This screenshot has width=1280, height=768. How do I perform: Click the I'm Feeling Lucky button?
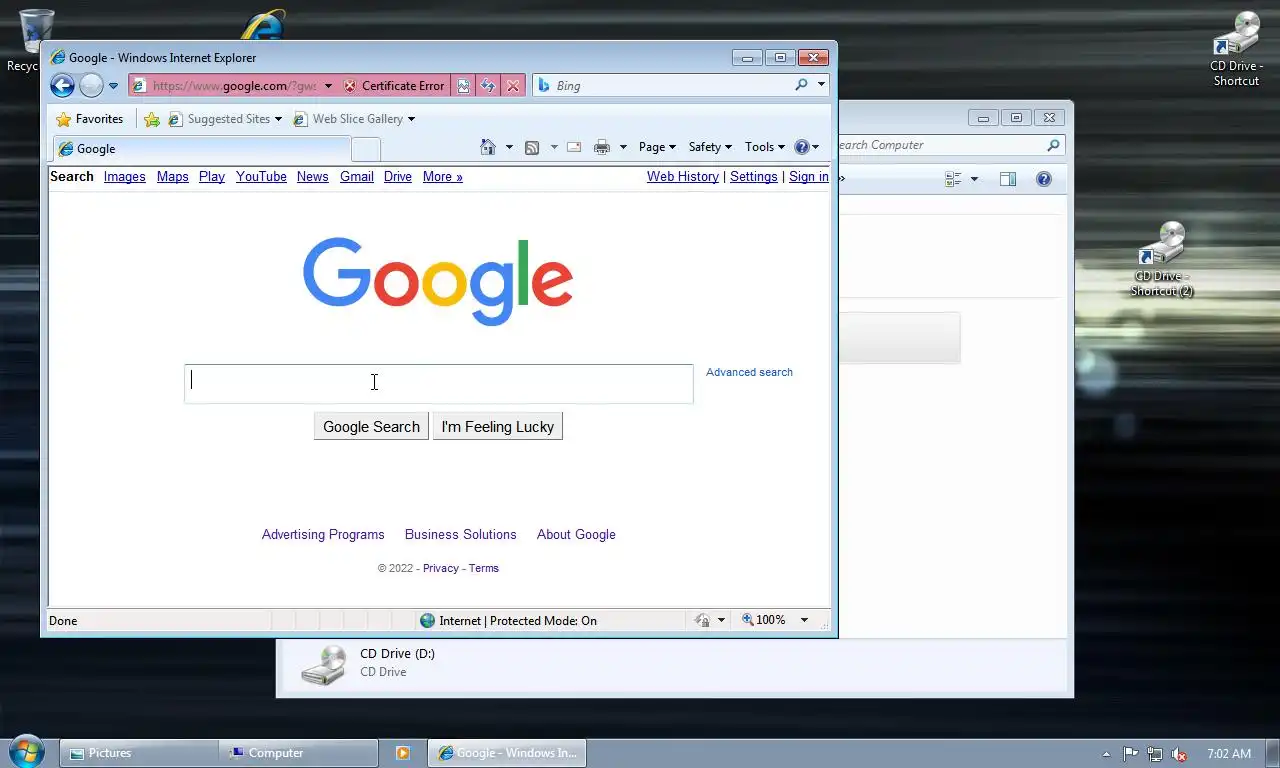498,427
